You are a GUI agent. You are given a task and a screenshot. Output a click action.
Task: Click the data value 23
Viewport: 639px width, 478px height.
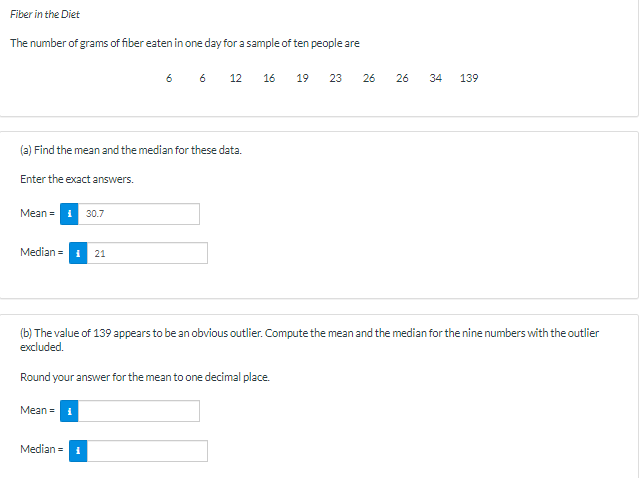pyautogui.click(x=335, y=78)
